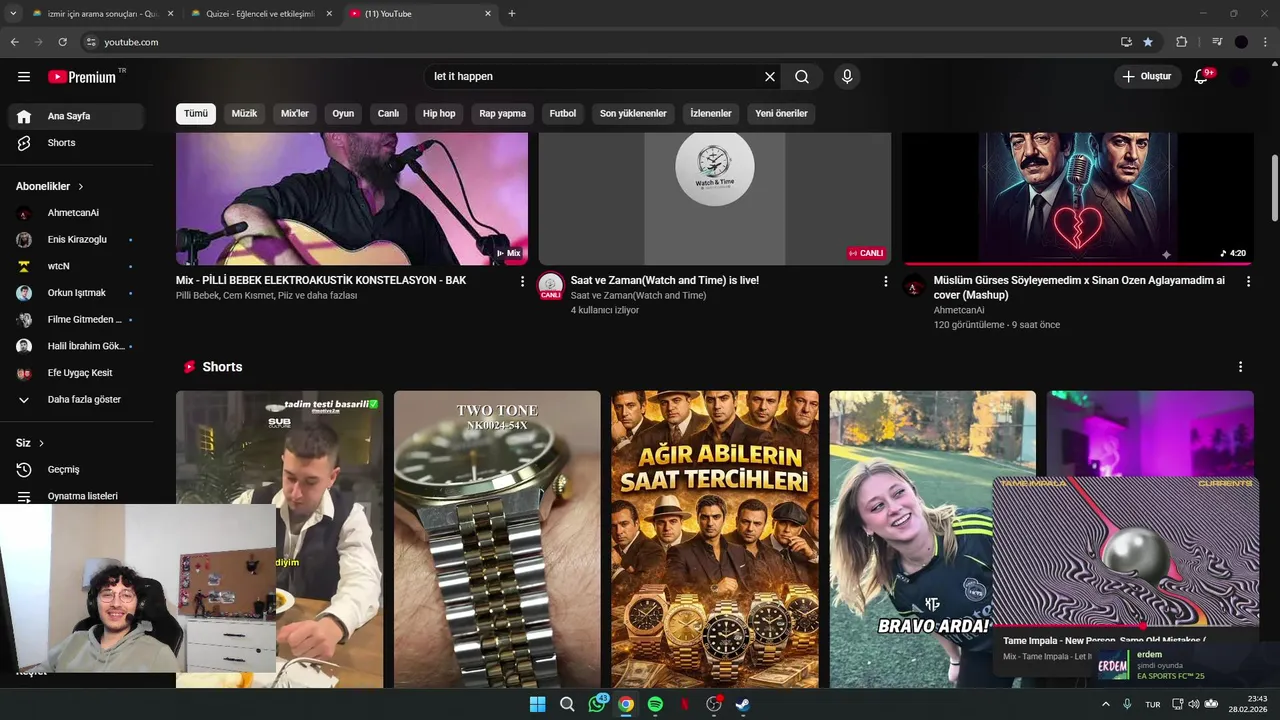This screenshot has width=1280, height=720.
Task: Open Oynatma listeleri playlists
Action: pos(77,496)
